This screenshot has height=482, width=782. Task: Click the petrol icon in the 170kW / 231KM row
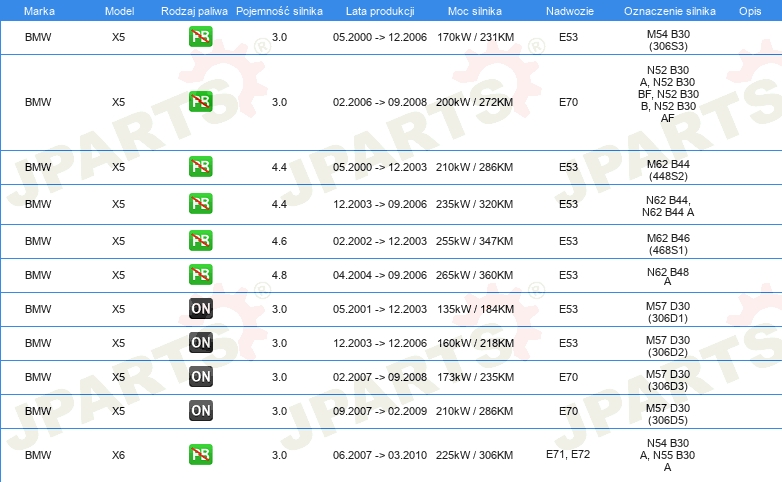(x=200, y=37)
